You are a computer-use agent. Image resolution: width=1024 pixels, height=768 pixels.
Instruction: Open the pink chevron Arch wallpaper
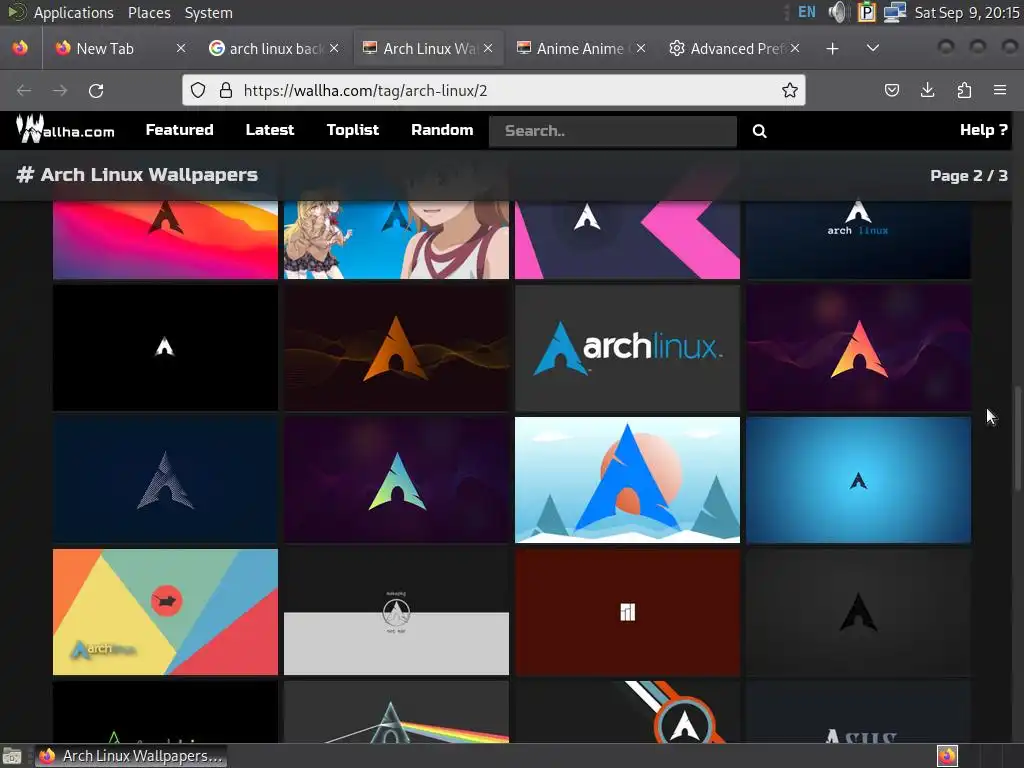coord(627,240)
